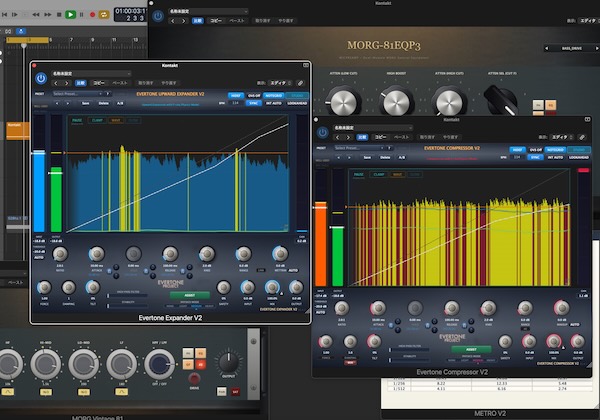
Task: Go to next setting in Expander header
Action: point(67,83)
